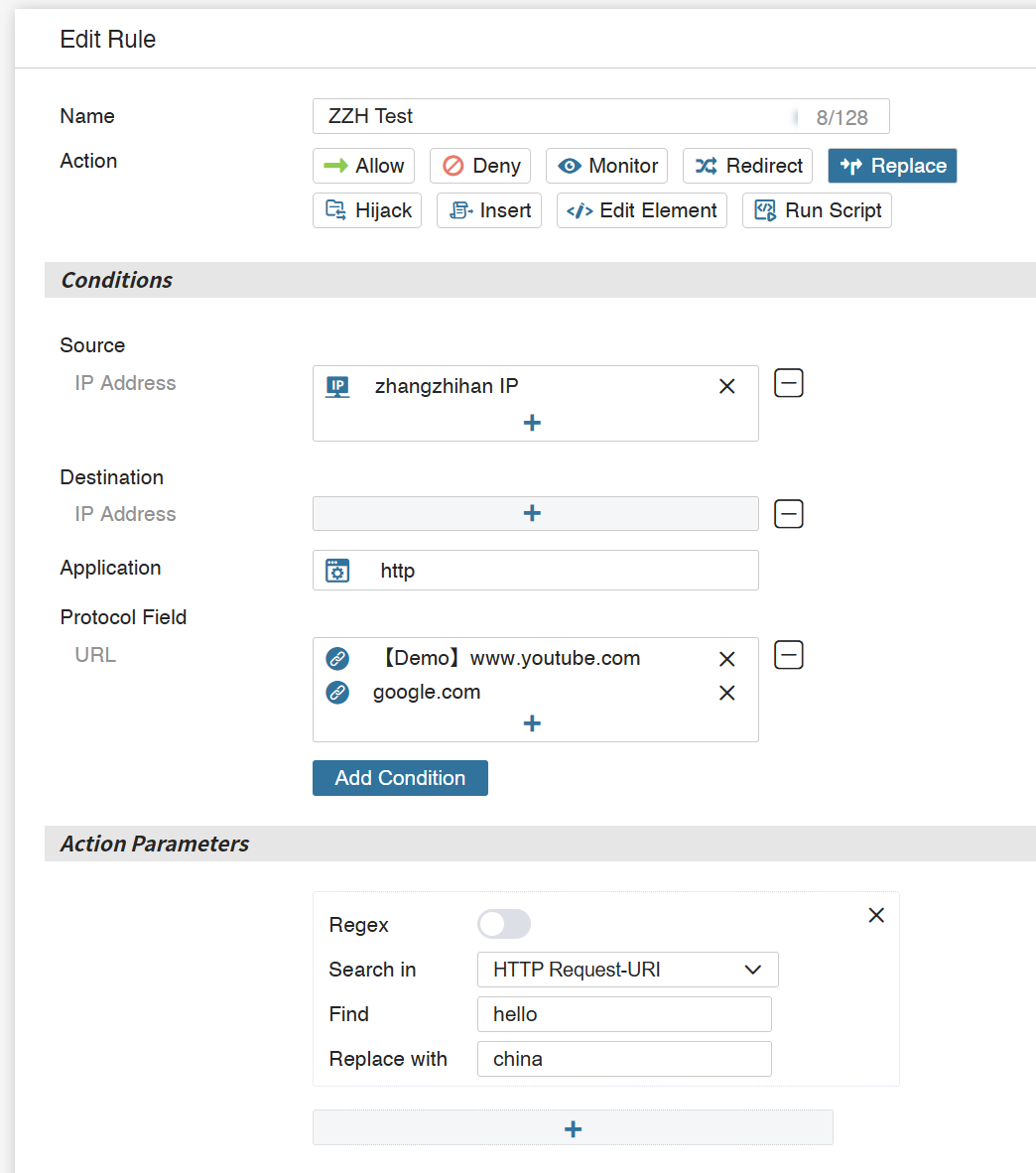Add another action parameter block
1036x1173 pixels.
(x=573, y=1128)
